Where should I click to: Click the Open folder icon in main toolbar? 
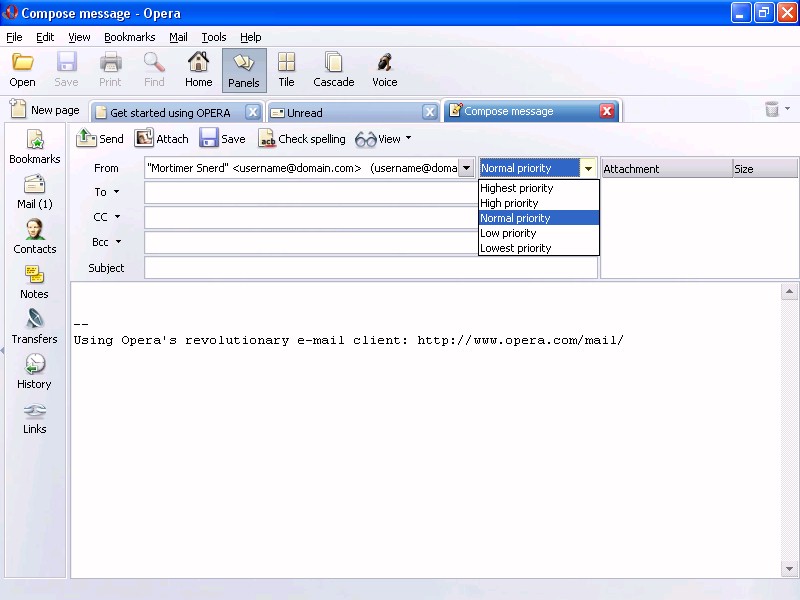[22, 63]
